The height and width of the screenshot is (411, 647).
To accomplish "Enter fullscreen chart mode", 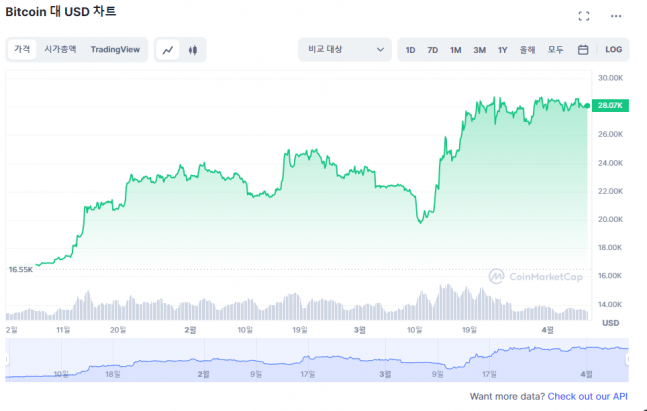I will pyautogui.click(x=584, y=16).
